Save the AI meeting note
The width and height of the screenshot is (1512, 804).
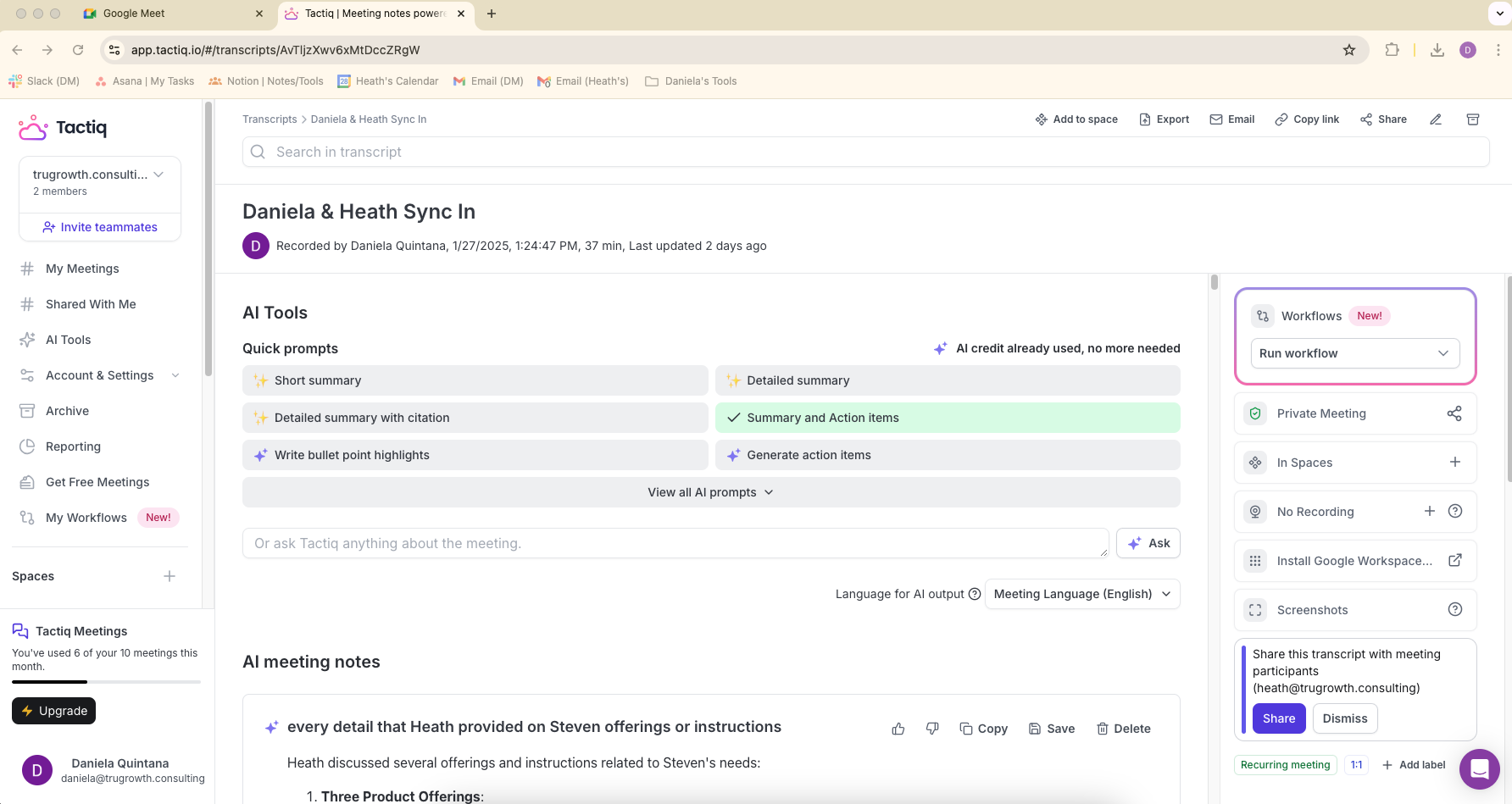click(1052, 729)
